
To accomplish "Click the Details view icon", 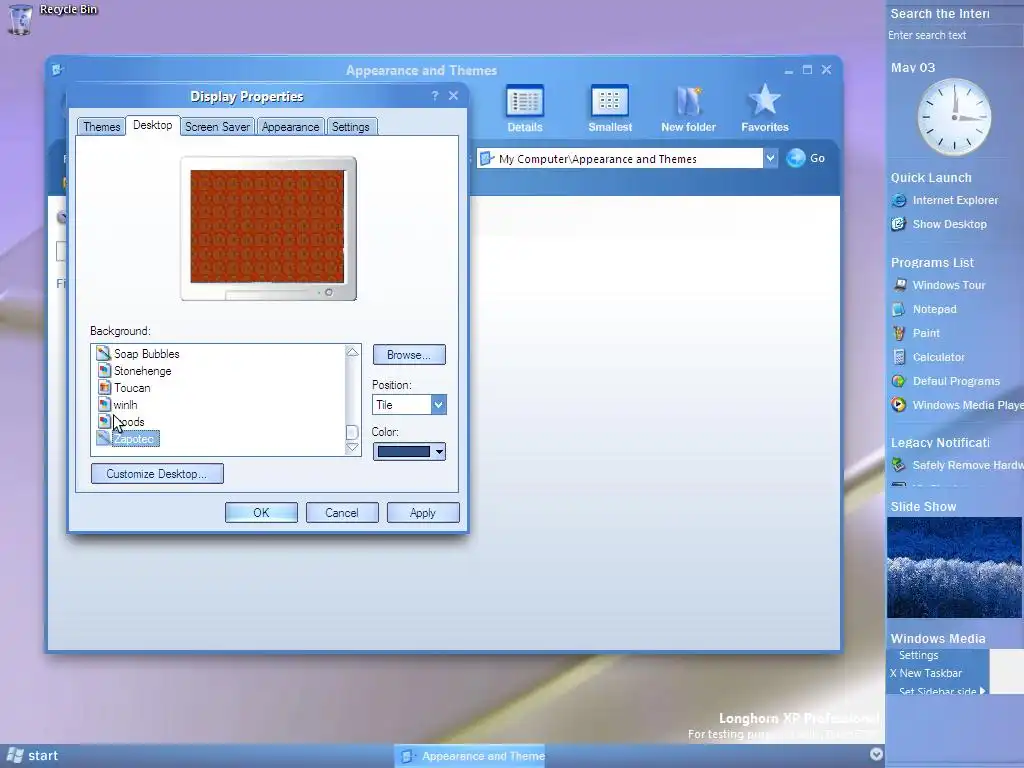I will coord(525,108).
